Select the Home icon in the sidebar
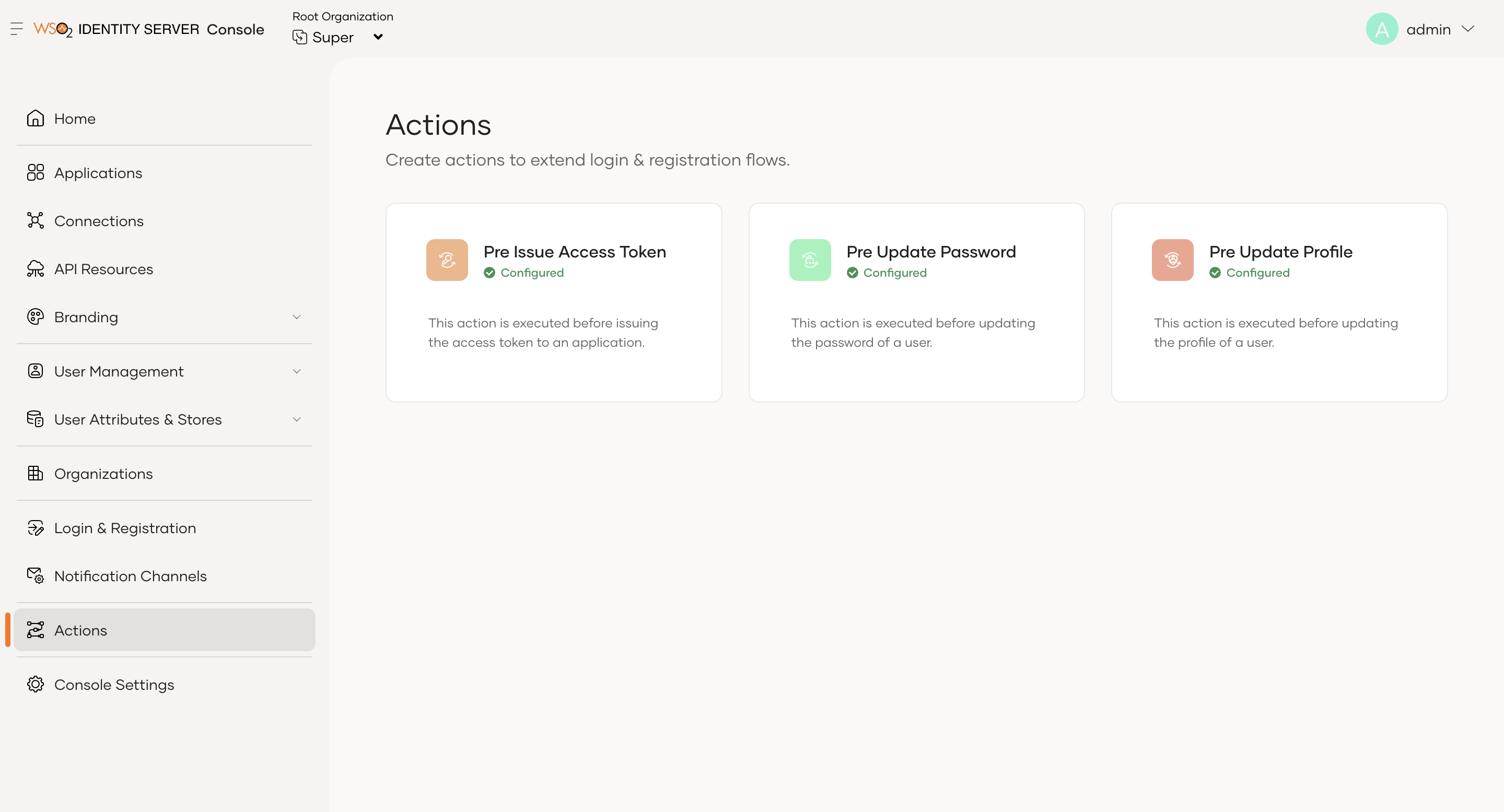 [36, 119]
